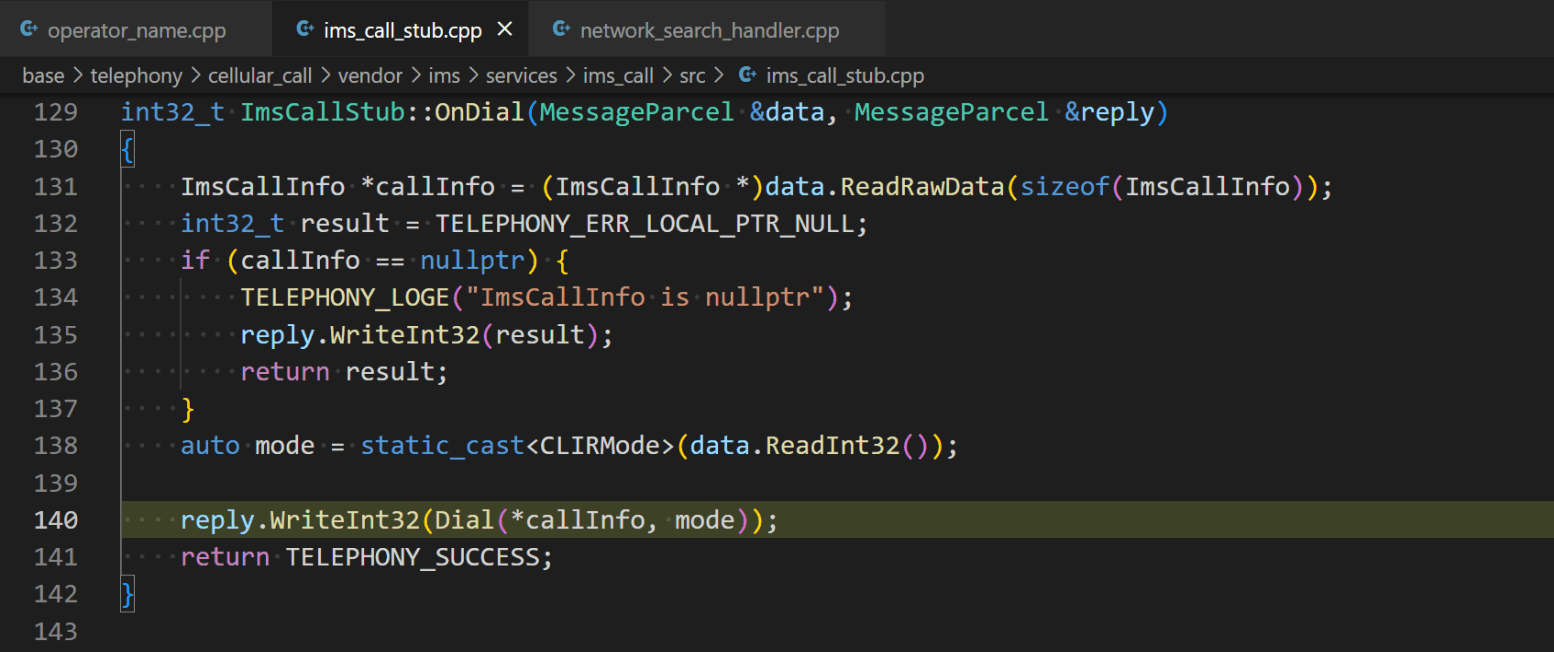Click 'reply.WriteInt32(result)' on line 135

tap(420, 335)
